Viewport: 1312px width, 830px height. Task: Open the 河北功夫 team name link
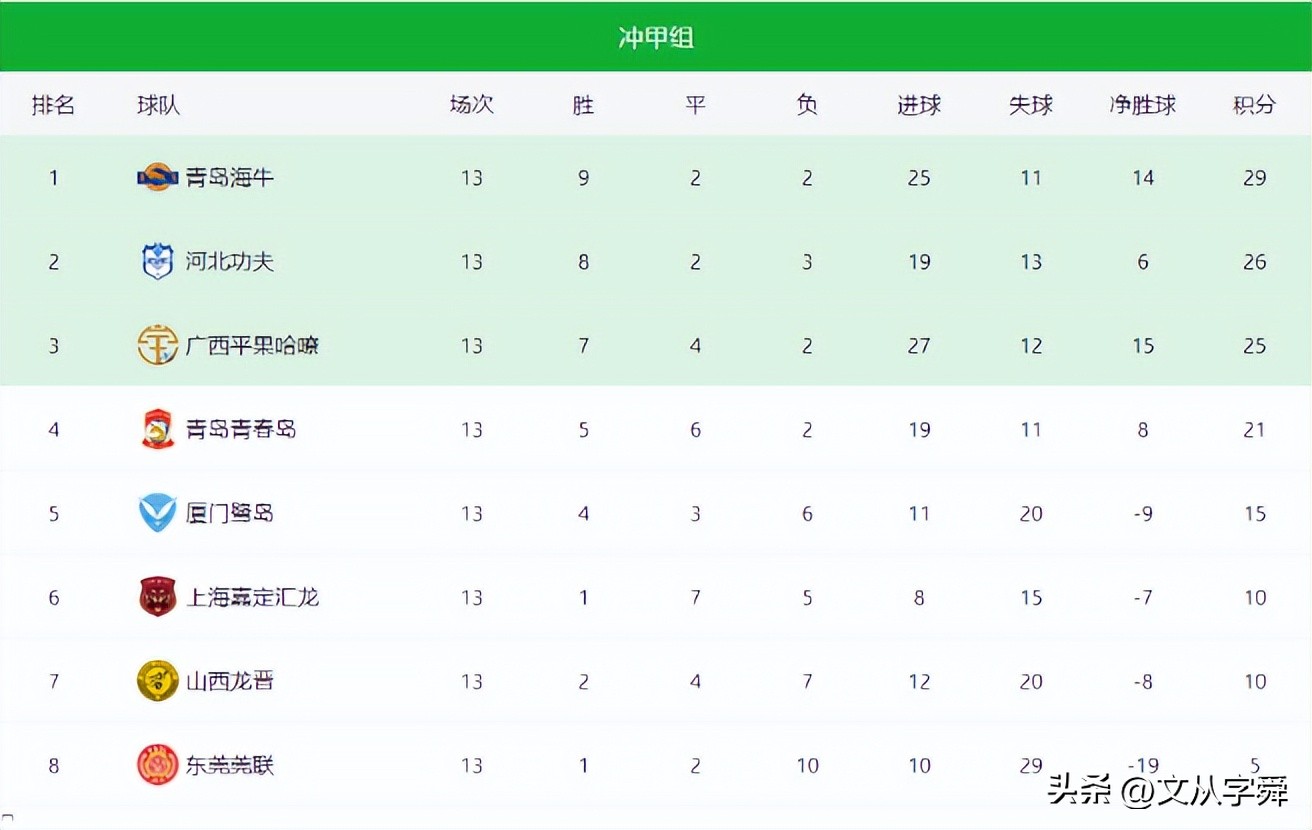click(x=229, y=262)
